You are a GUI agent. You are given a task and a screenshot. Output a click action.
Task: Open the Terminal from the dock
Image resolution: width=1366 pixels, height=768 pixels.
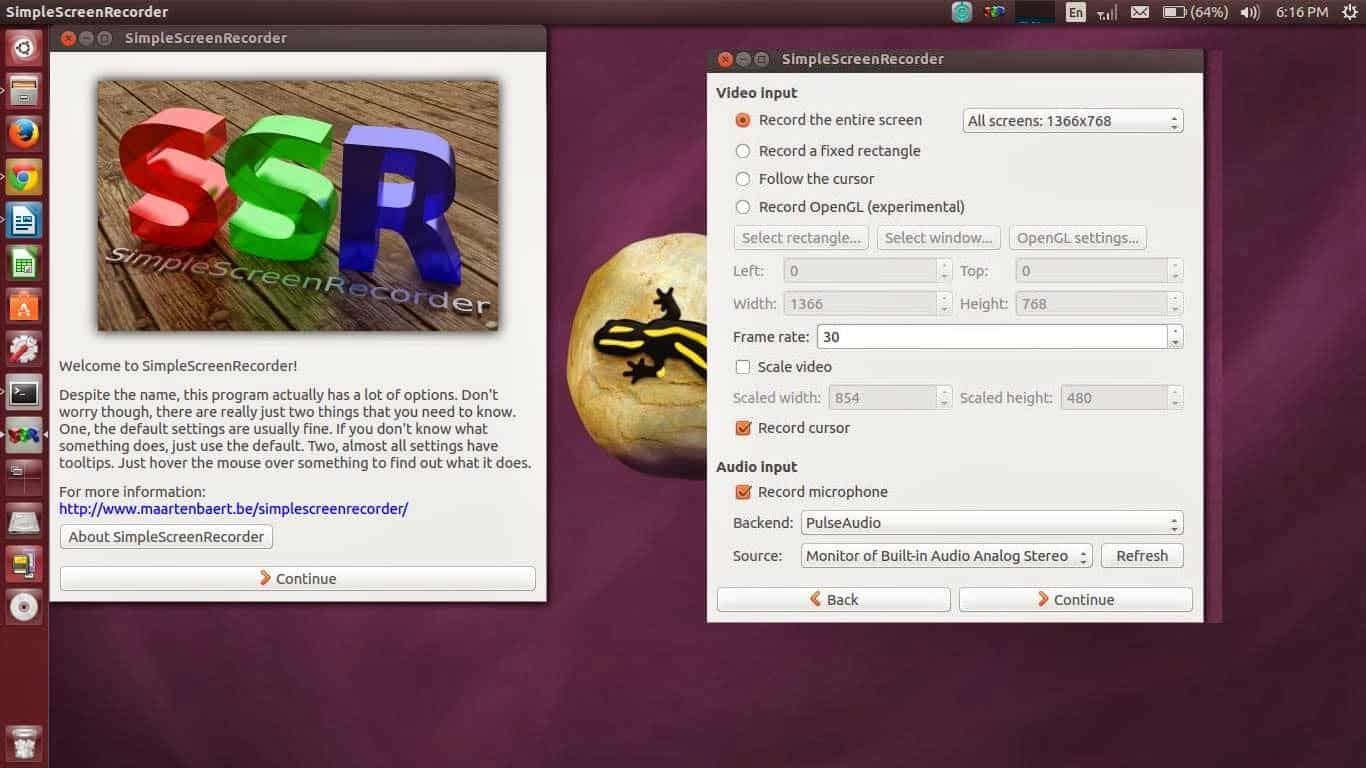click(24, 392)
